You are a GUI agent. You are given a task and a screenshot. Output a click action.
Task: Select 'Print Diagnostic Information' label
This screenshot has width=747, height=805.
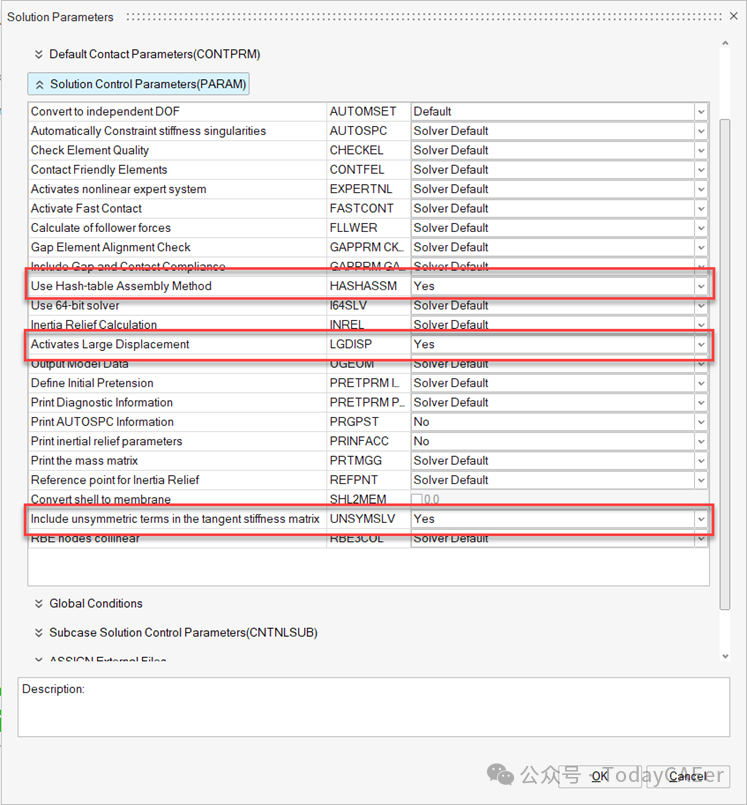102,402
